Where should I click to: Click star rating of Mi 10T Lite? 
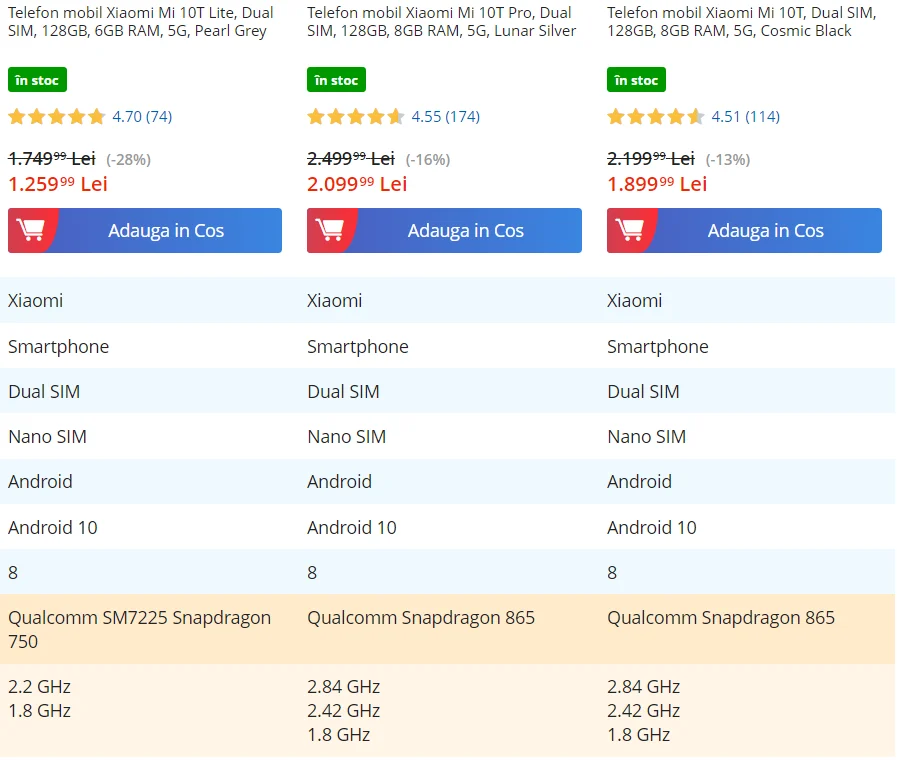[57, 117]
